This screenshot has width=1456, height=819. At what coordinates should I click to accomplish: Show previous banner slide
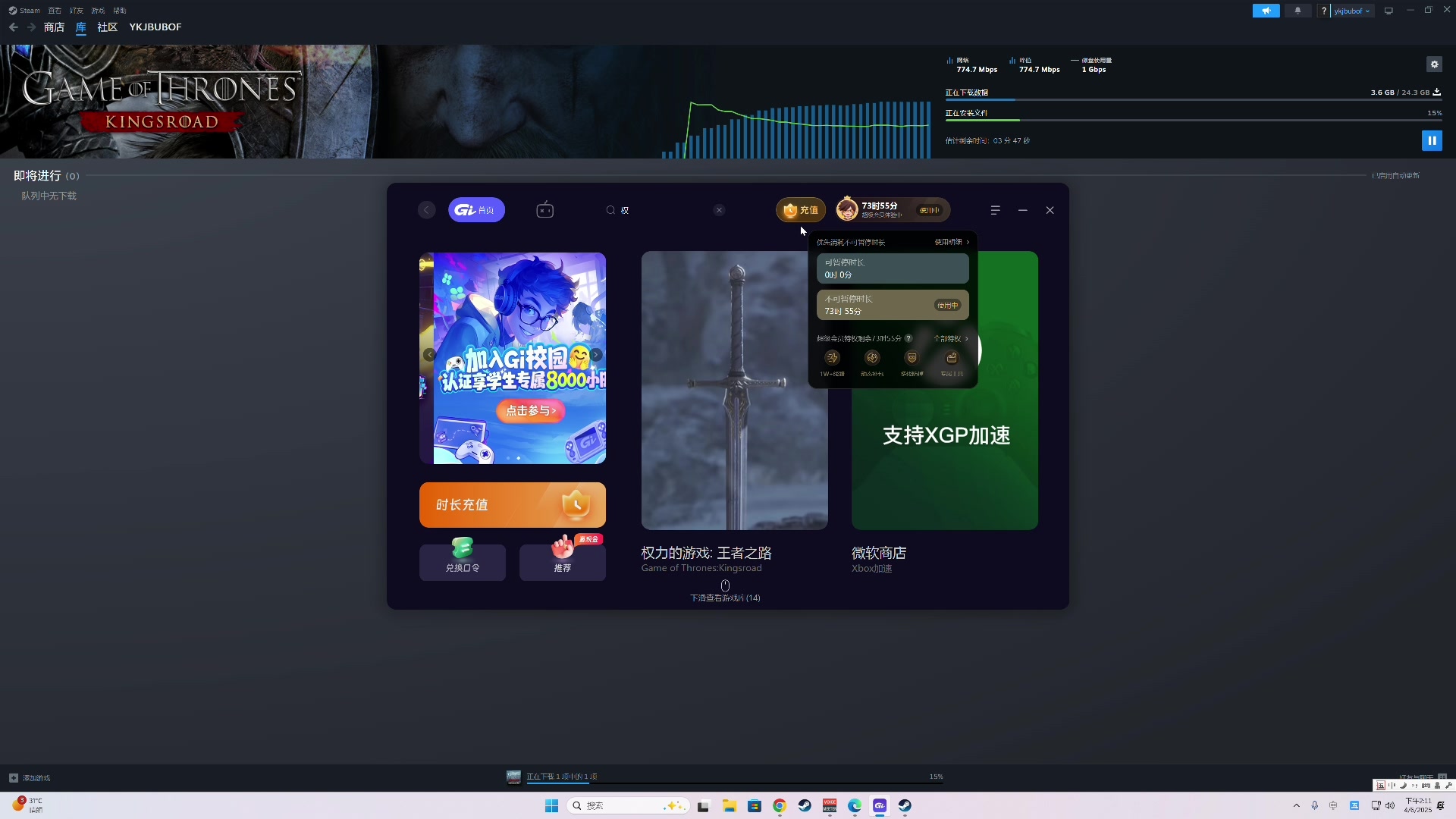[429, 354]
